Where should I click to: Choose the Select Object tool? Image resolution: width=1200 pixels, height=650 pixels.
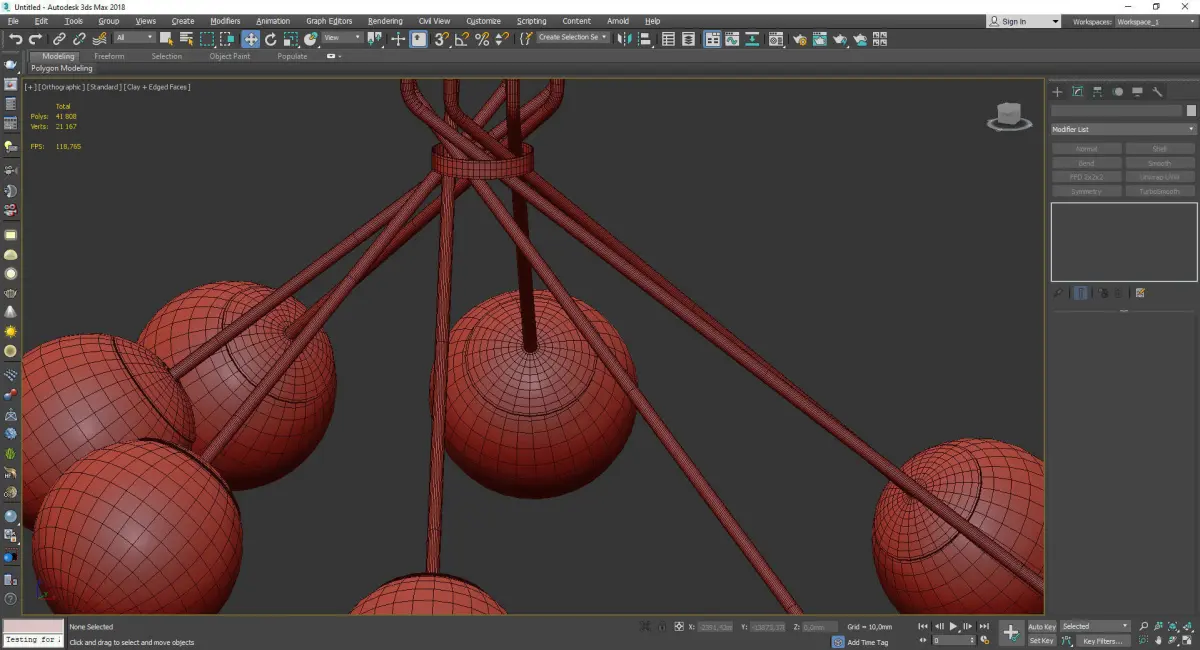pyautogui.click(x=166, y=39)
